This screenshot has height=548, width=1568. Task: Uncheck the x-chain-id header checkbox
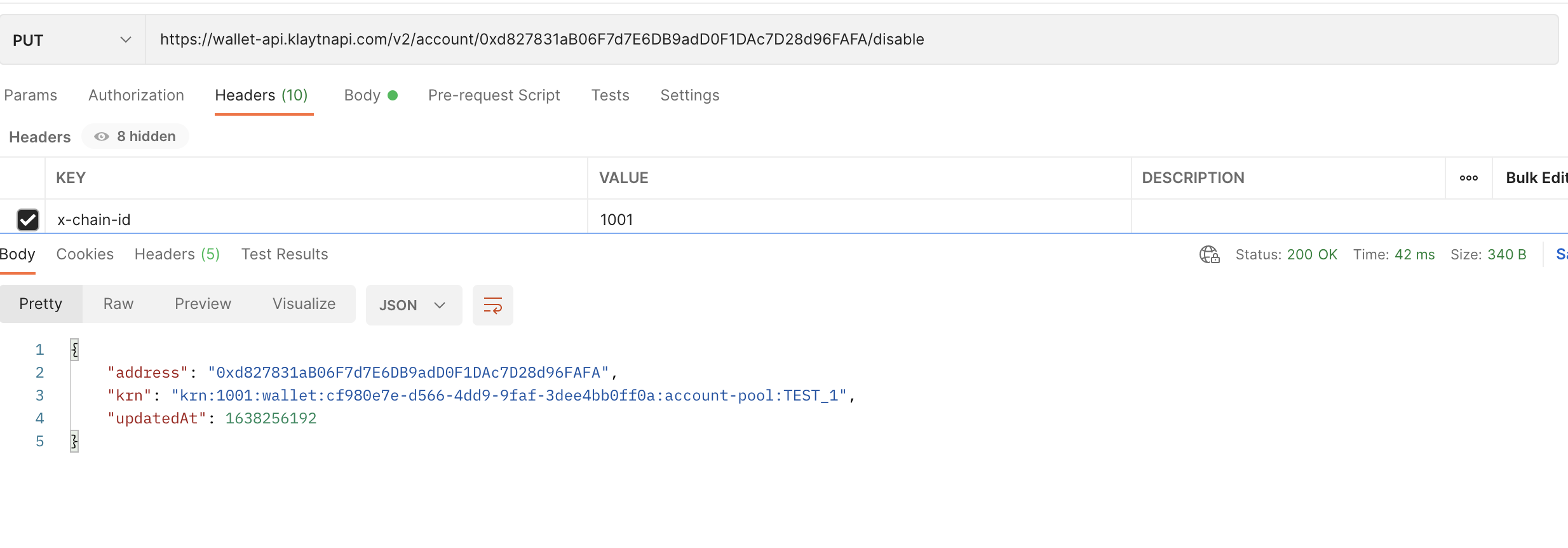[x=28, y=220]
